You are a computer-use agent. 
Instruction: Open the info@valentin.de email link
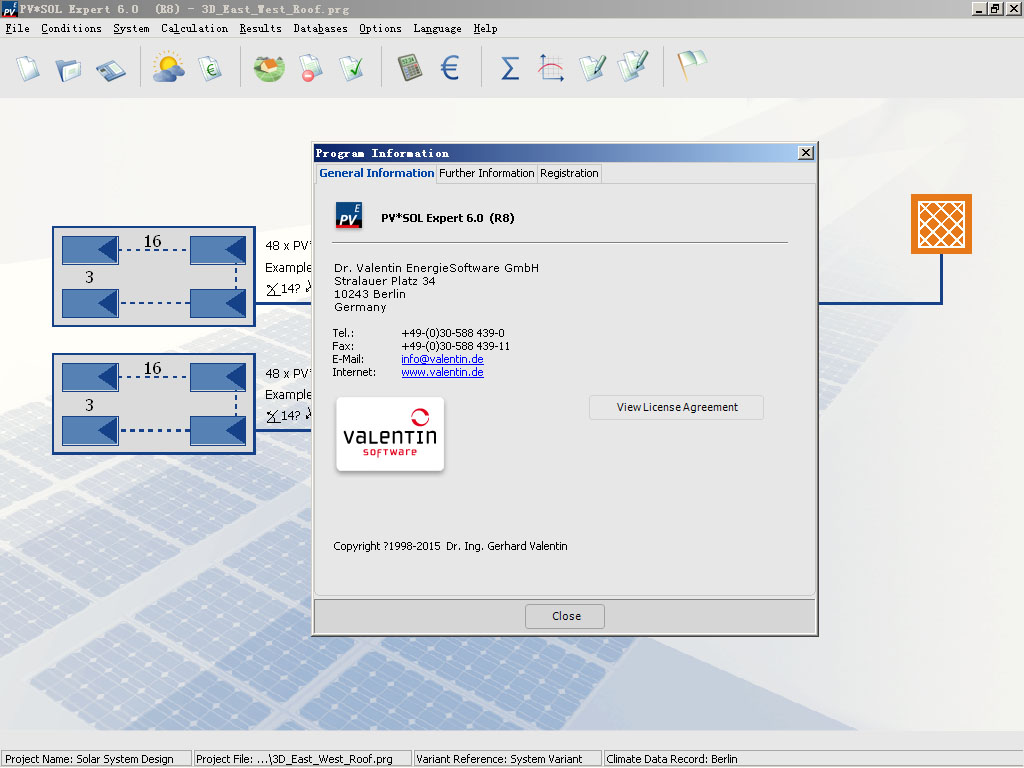[x=442, y=359]
